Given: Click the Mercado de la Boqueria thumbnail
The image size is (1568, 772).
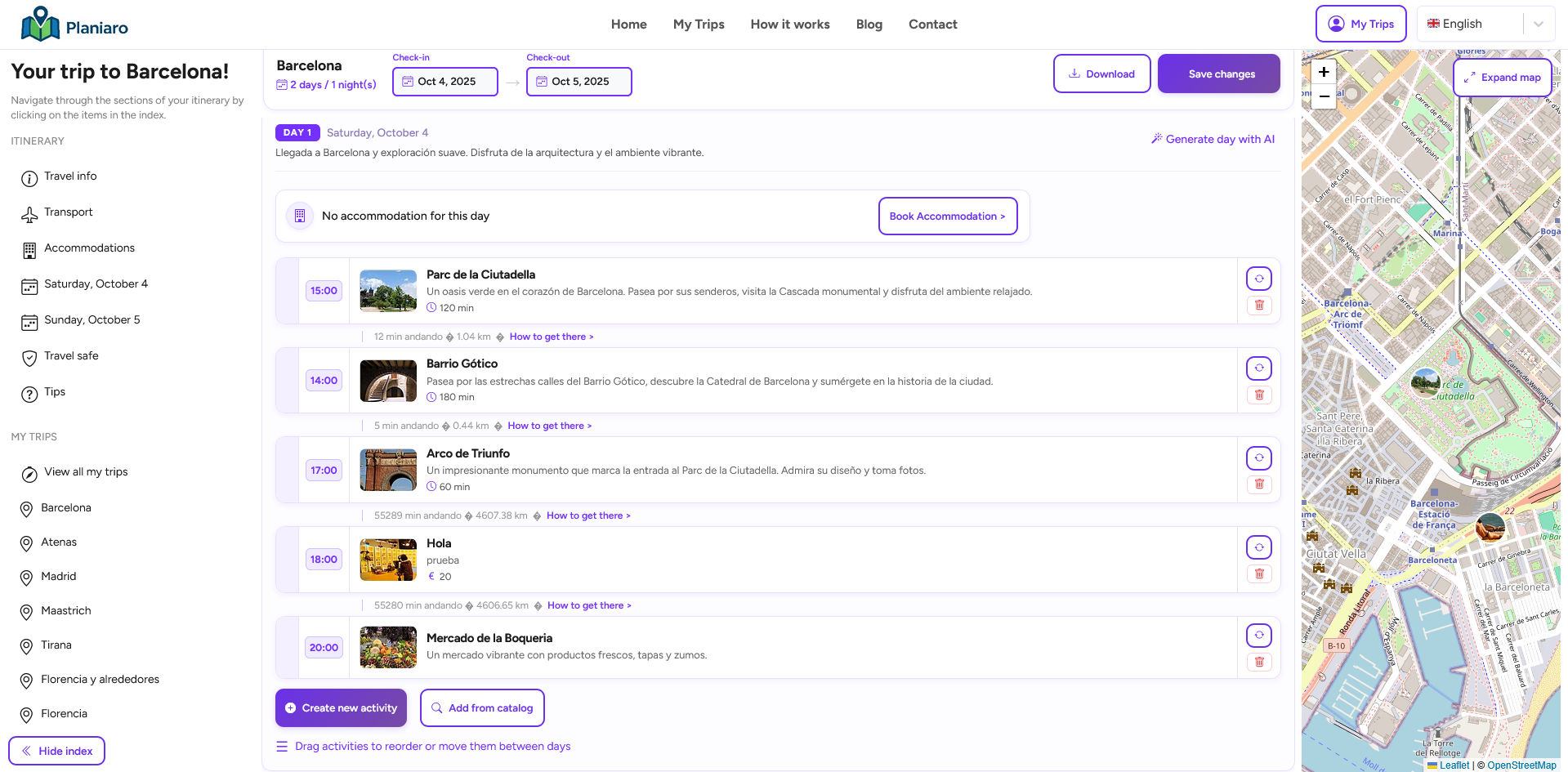Looking at the screenshot, I should (x=388, y=647).
